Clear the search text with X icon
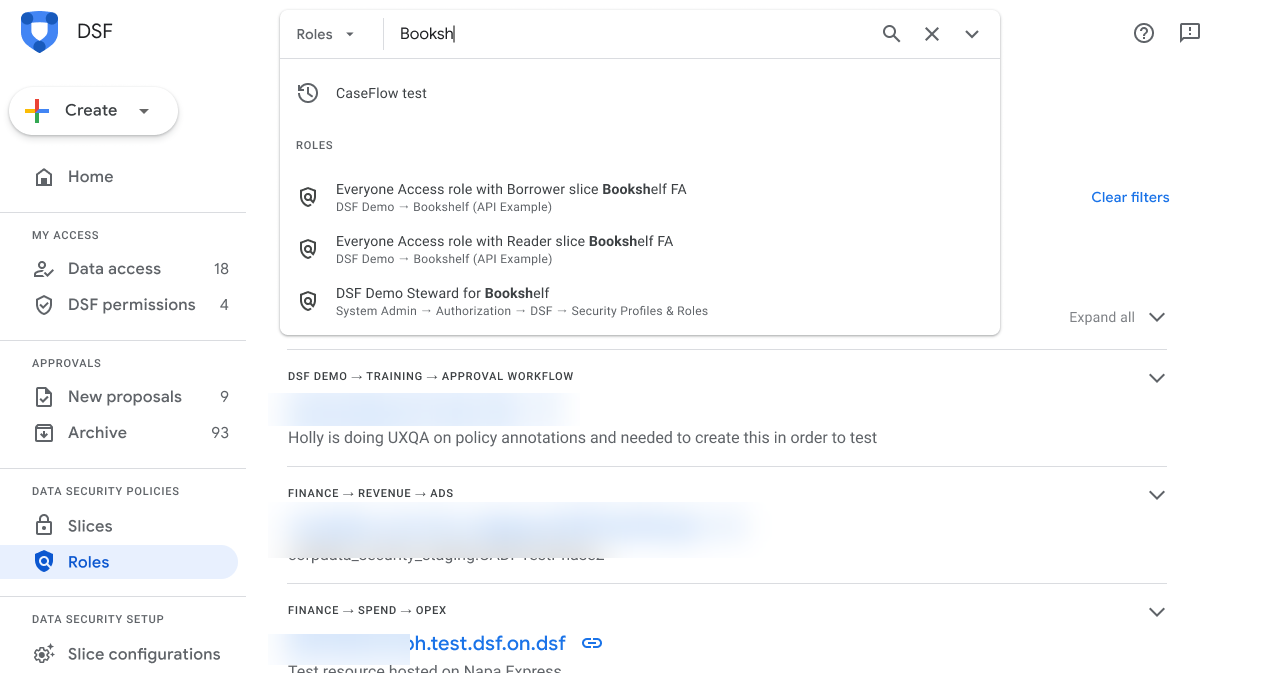1280x673 pixels. pyautogui.click(x=932, y=34)
